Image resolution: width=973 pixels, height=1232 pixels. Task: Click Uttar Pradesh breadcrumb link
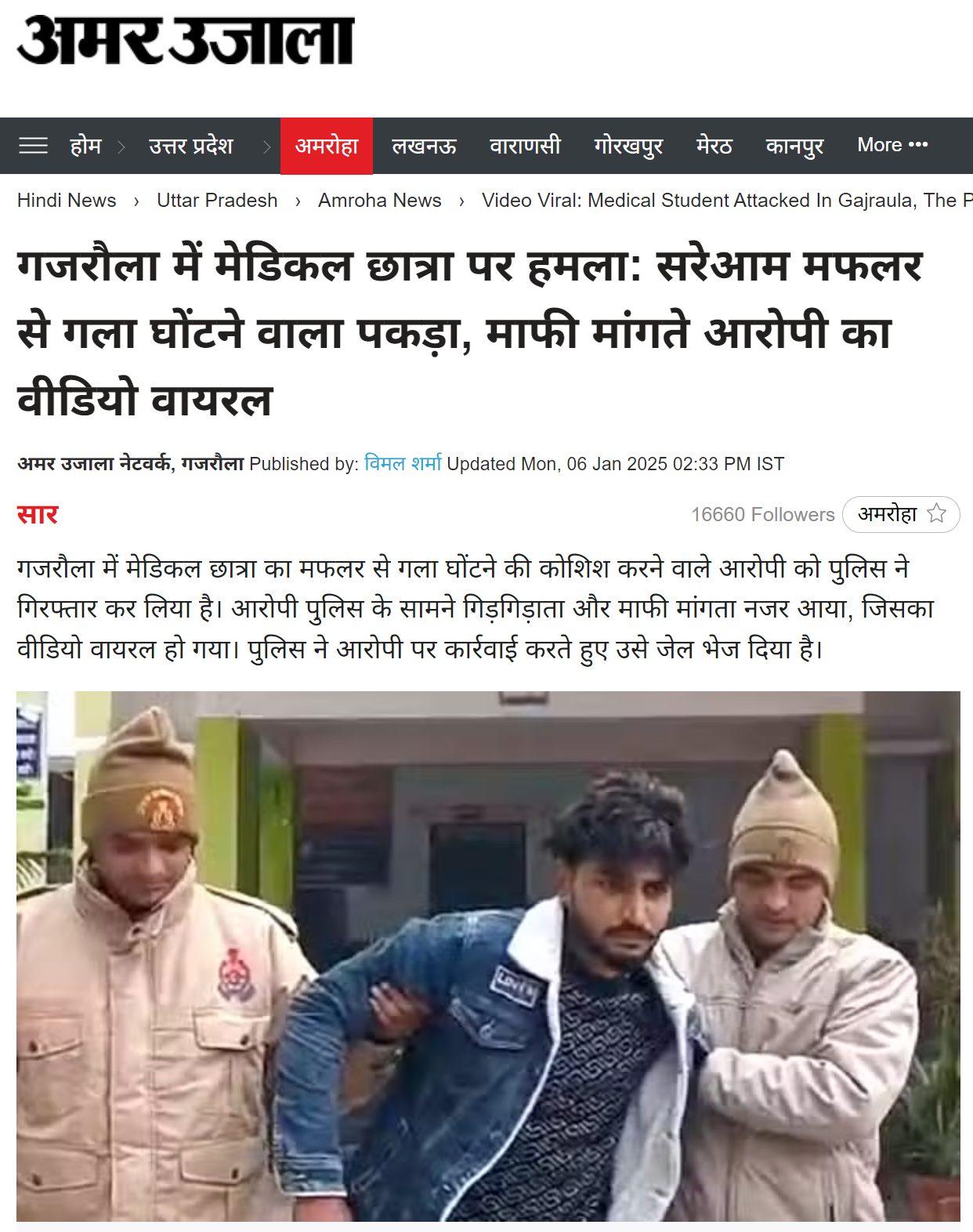click(x=217, y=201)
